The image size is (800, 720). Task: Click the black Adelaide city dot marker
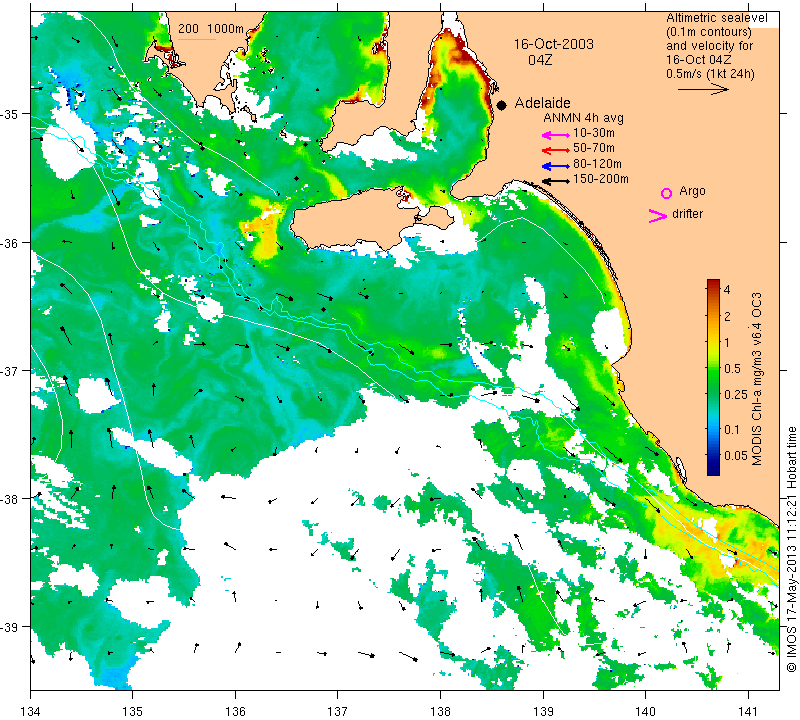pyautogui.click(x=502, y=105)
